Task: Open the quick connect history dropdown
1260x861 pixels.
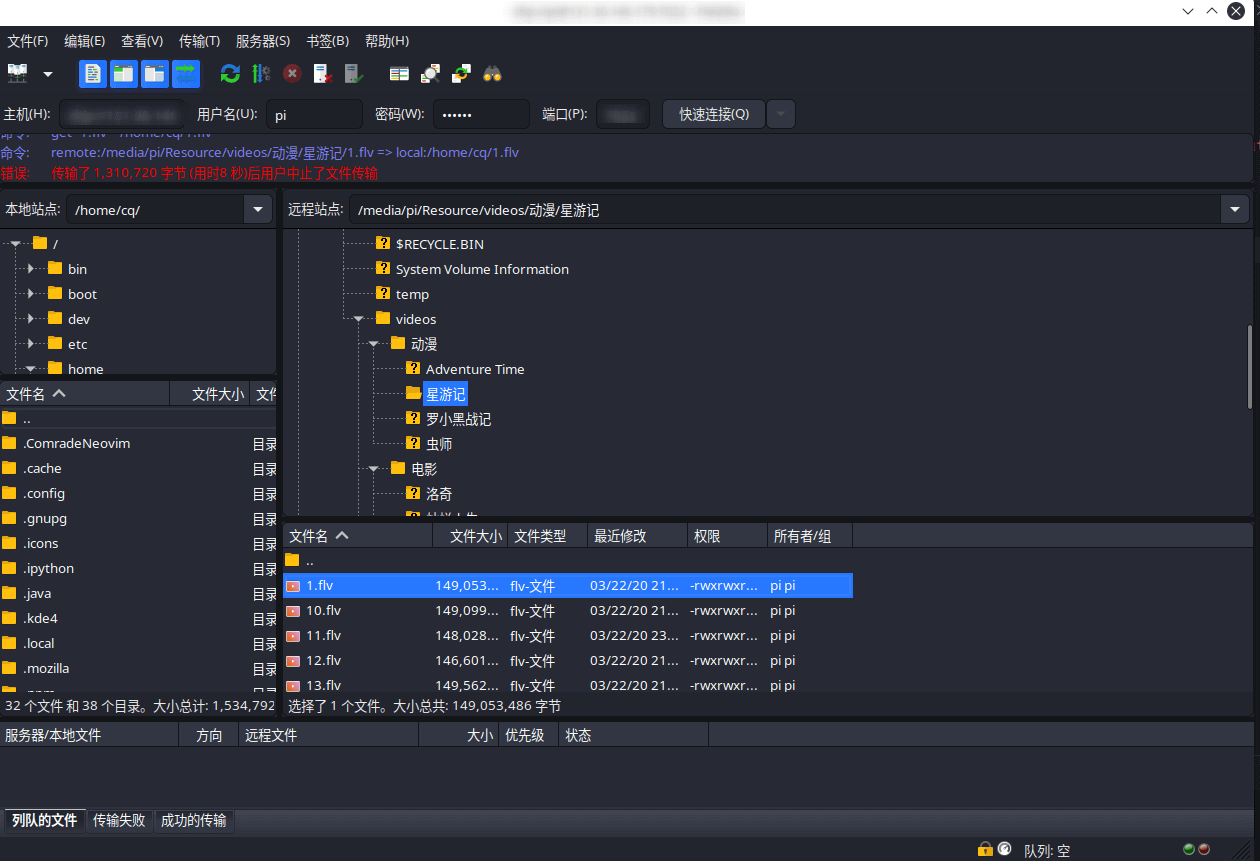Action: [x=781, y=114]
